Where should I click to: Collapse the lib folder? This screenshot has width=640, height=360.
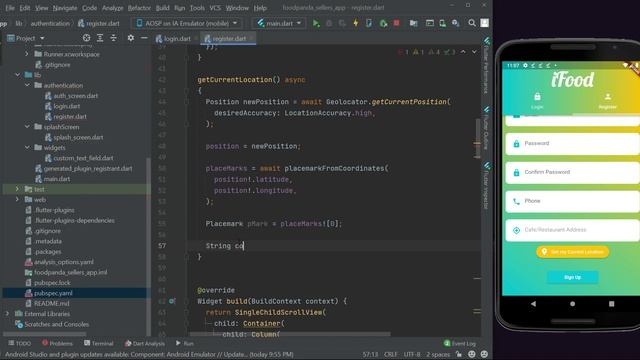tap(18, 75)
